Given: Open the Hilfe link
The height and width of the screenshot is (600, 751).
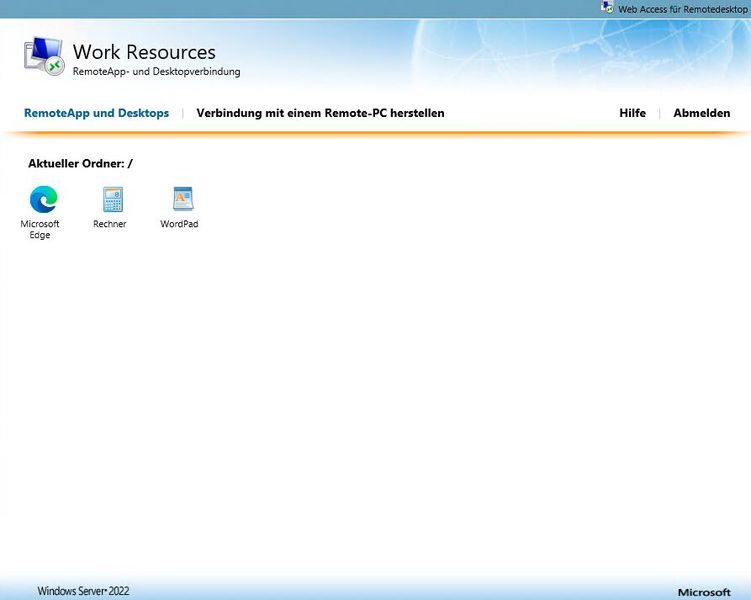Looking at the screenshot, I should tap(632, 113).
